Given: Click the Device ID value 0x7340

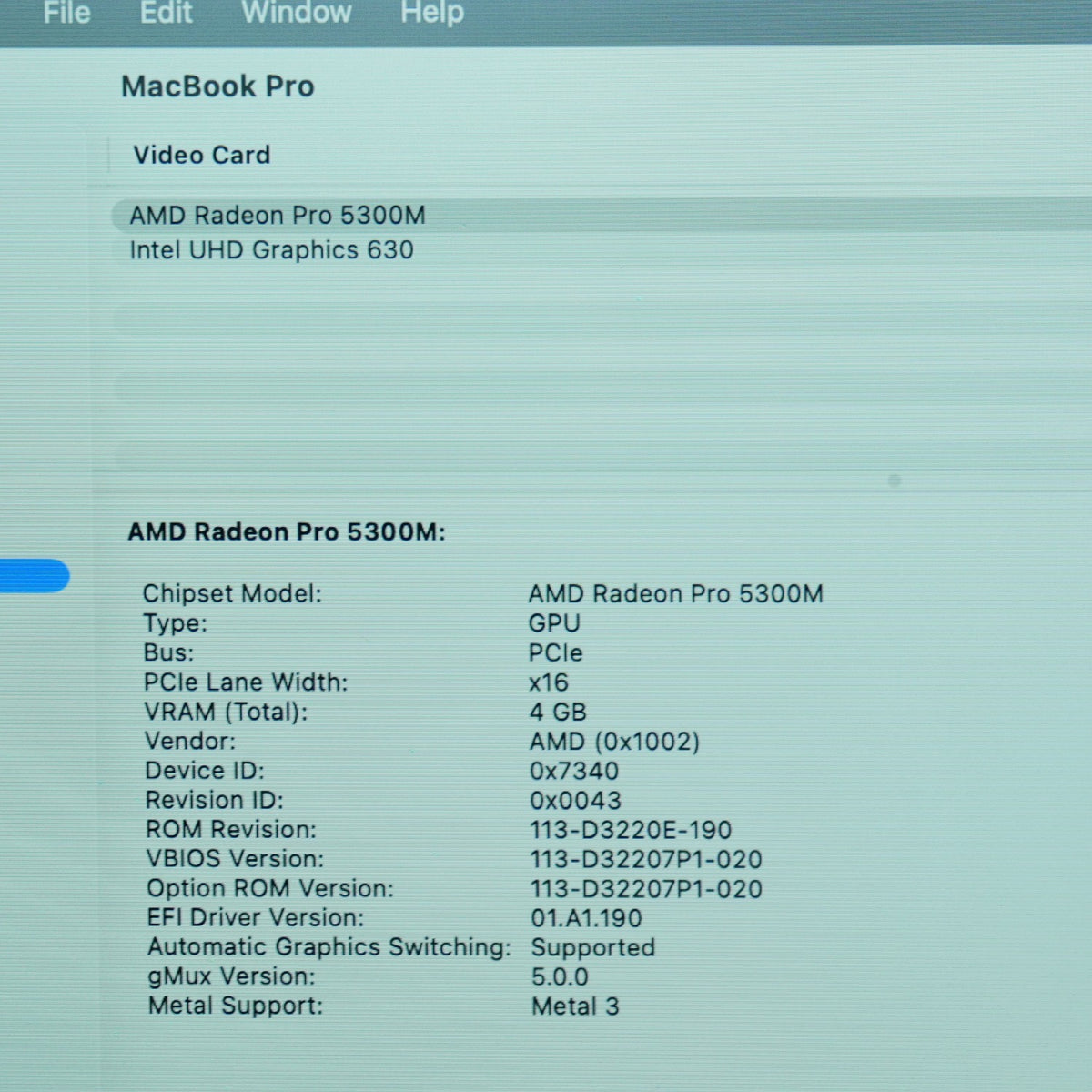Looking at the screenshot, I should (574, 771).
